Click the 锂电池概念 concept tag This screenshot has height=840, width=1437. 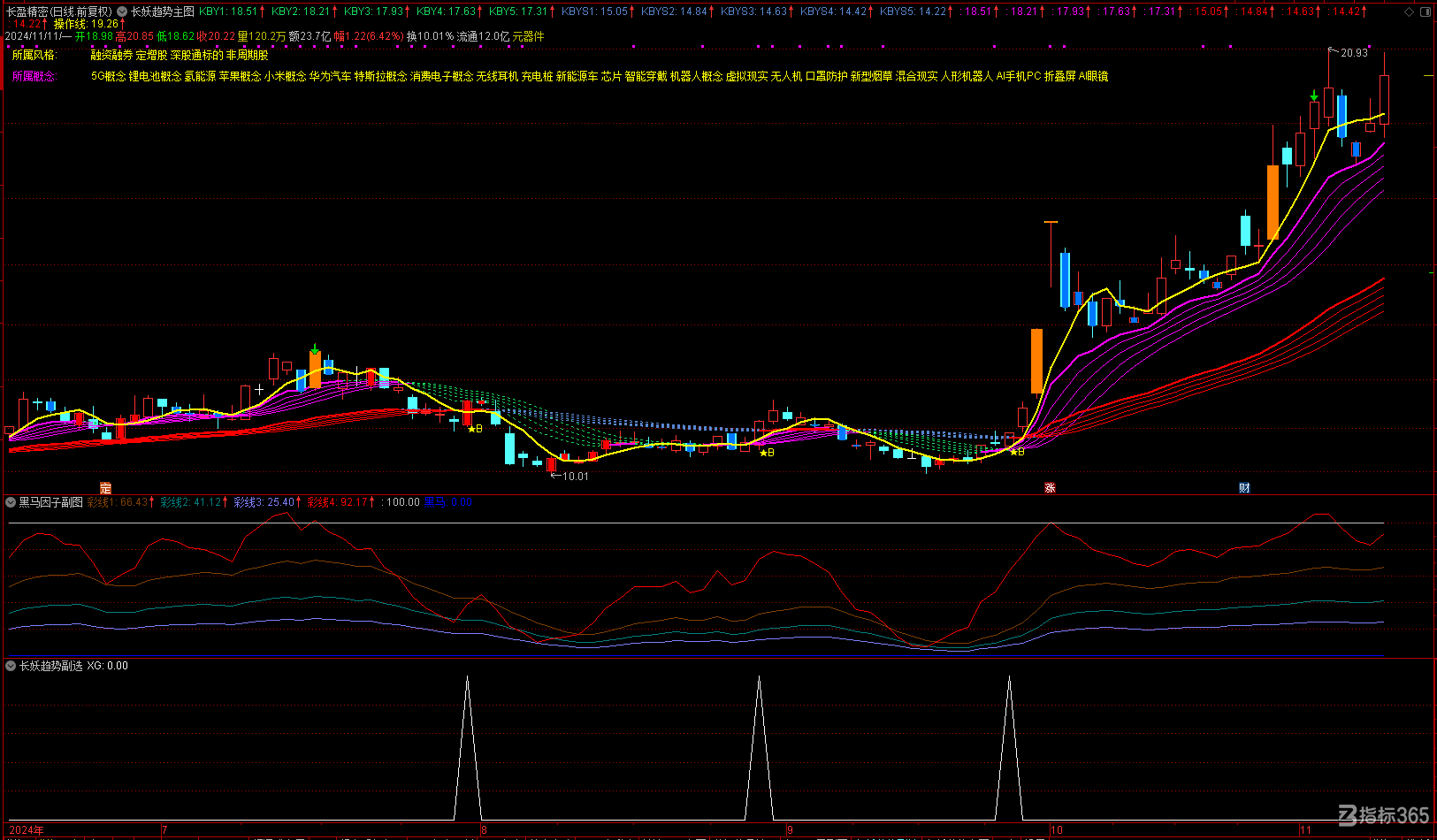[x=155, y=76]
